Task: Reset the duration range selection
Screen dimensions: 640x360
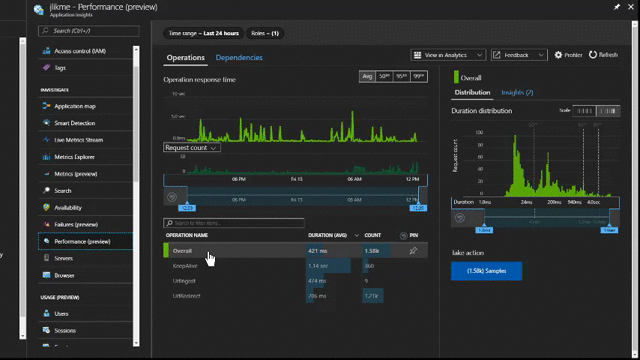Action: (460, 218)
